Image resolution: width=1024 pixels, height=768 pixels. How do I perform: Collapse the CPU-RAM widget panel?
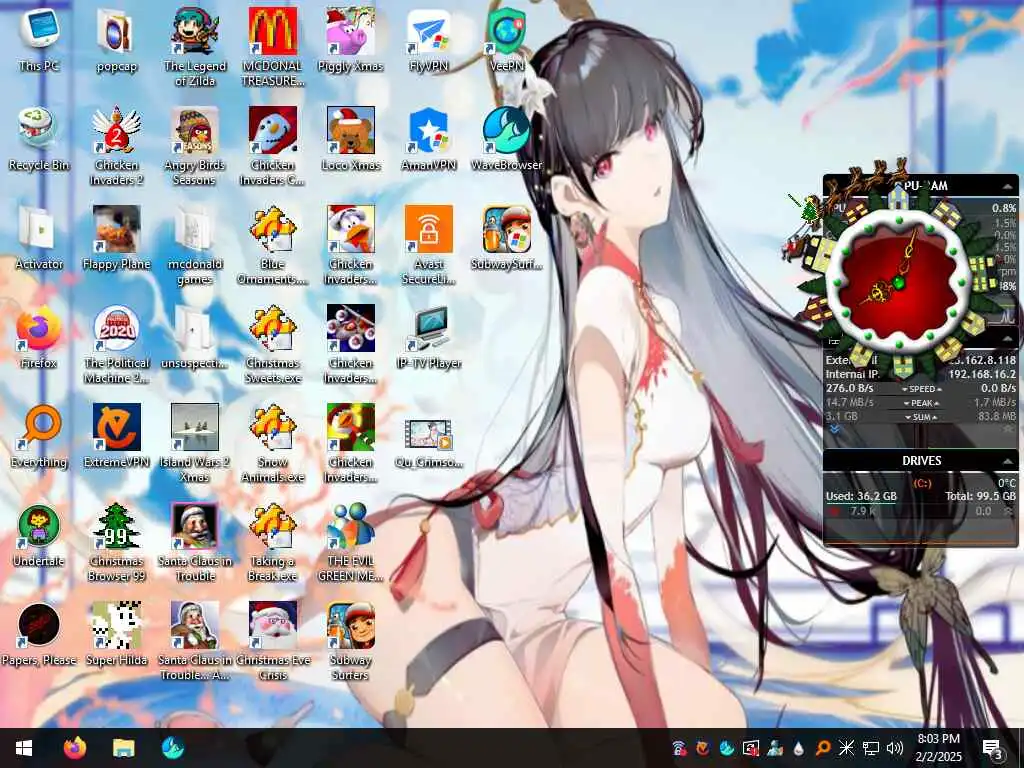pos(1008,187)
